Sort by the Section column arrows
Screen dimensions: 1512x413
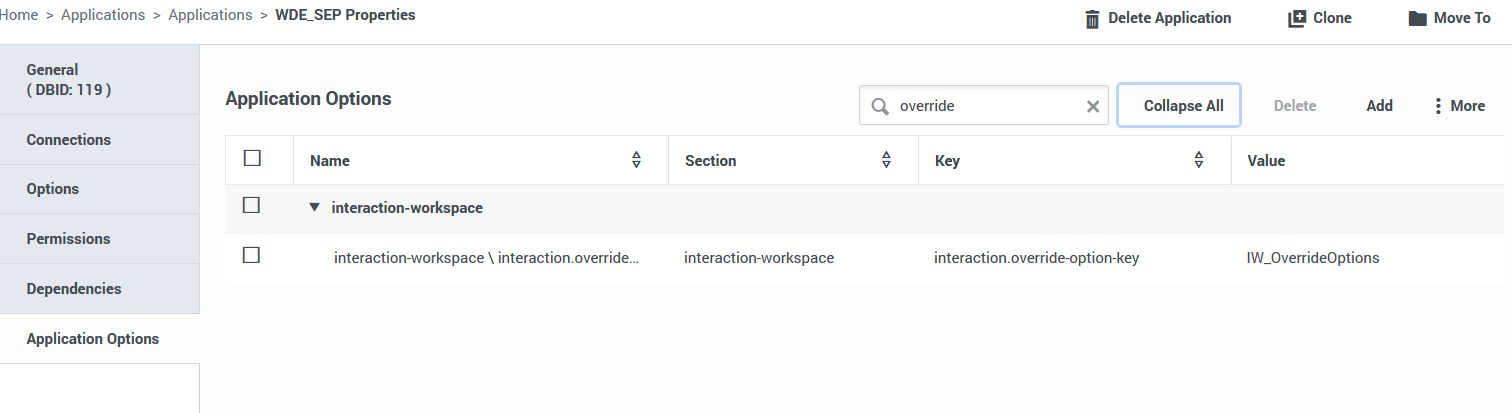coord(886,160)
